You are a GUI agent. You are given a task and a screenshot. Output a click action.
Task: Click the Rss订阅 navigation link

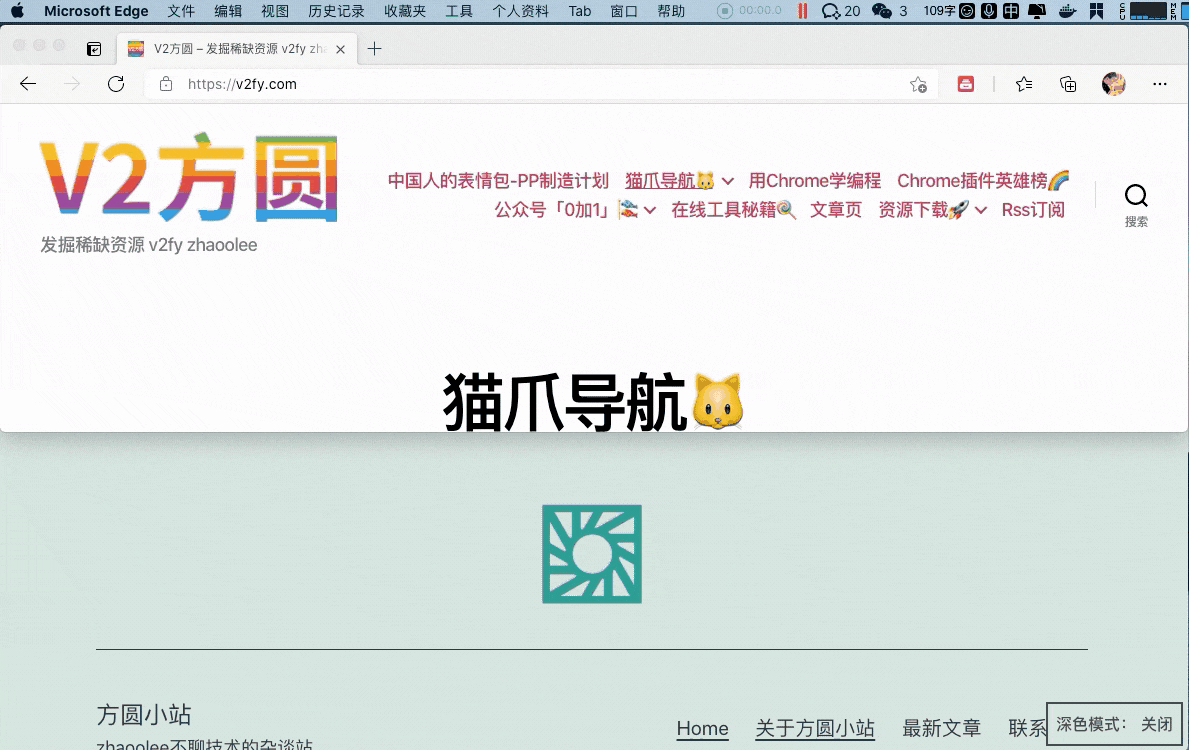(x=1033, y=210)
